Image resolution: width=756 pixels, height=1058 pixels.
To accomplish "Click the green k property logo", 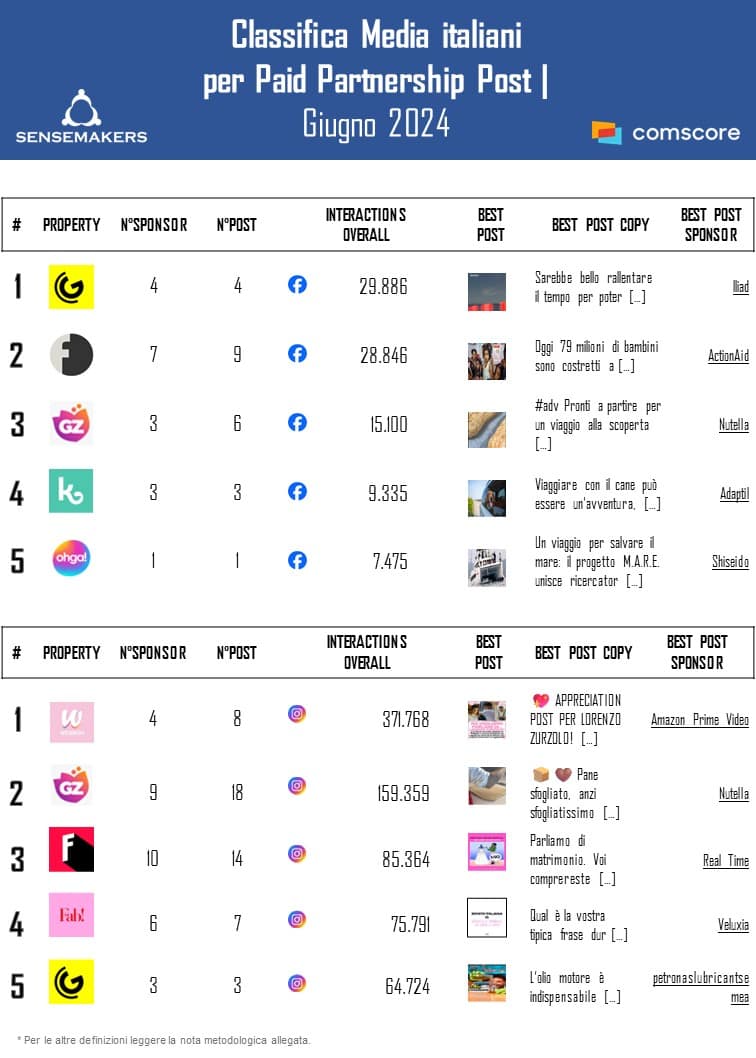I will point(71,491).
